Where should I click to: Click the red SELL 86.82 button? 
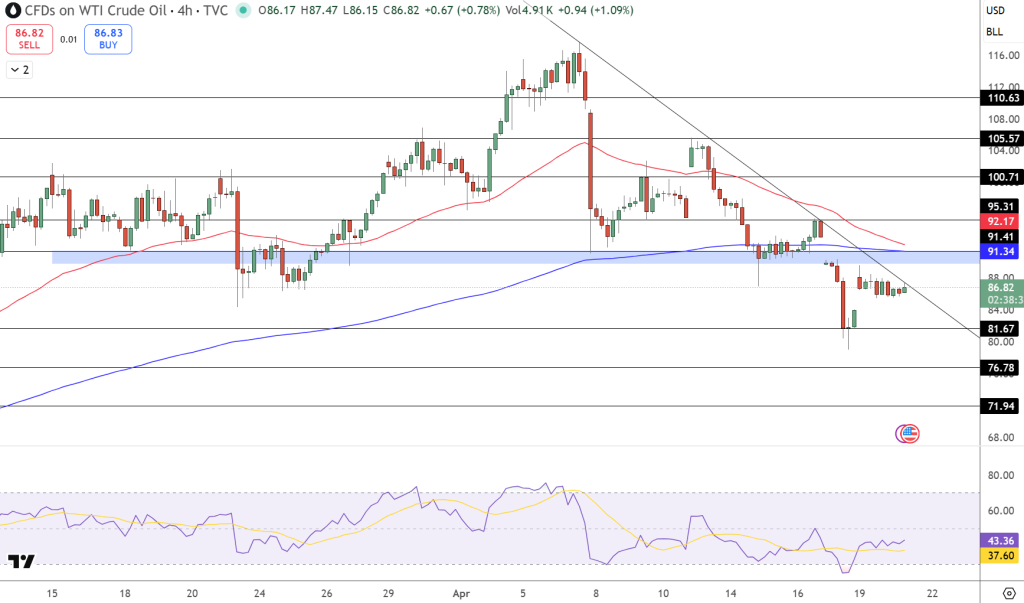[31, 37]
